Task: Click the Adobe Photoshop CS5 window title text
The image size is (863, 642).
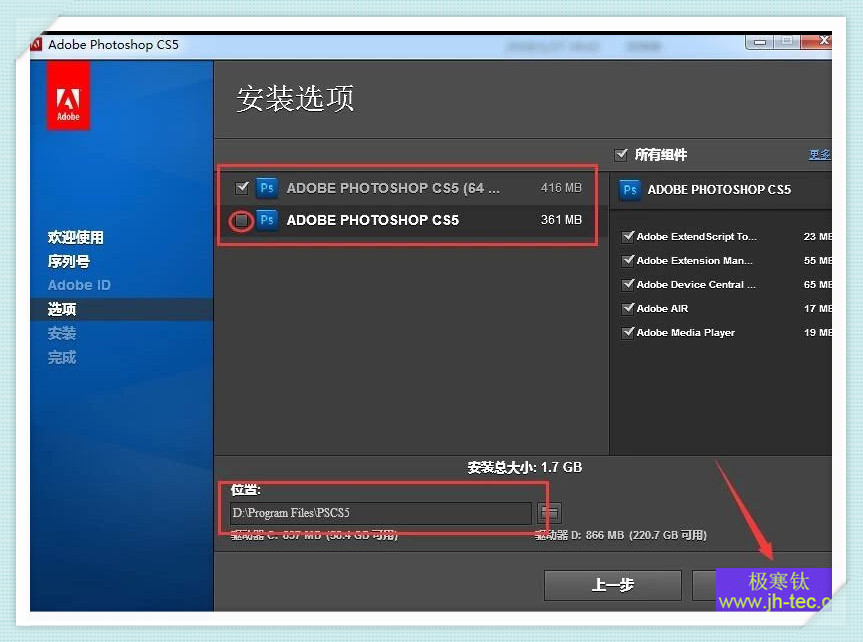Action: pos(113,45)
